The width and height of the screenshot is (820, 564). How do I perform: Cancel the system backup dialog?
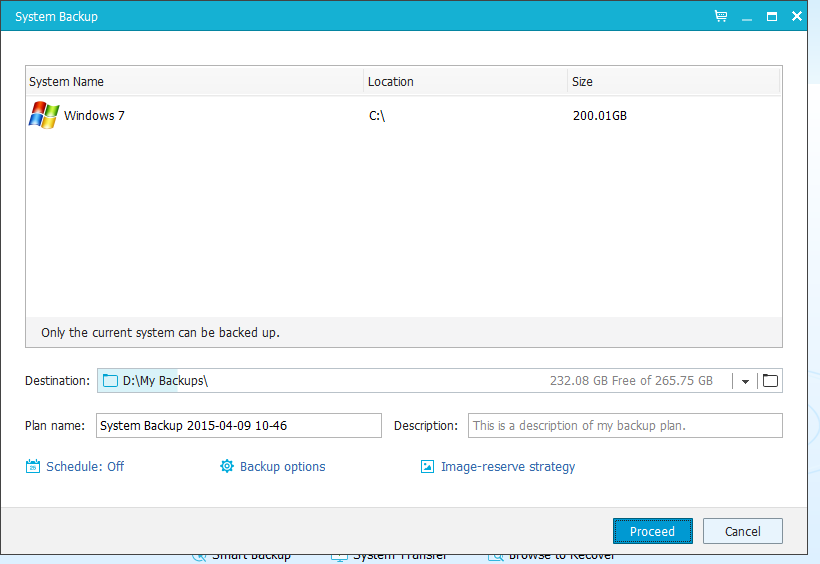742,531
